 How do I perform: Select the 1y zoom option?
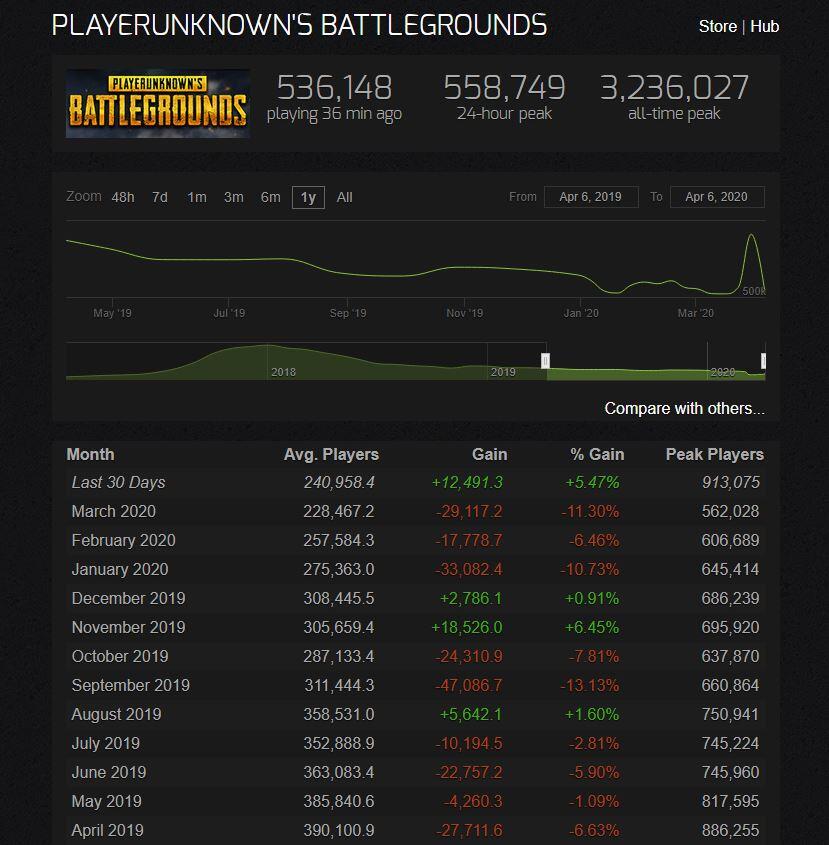point(308,197)
